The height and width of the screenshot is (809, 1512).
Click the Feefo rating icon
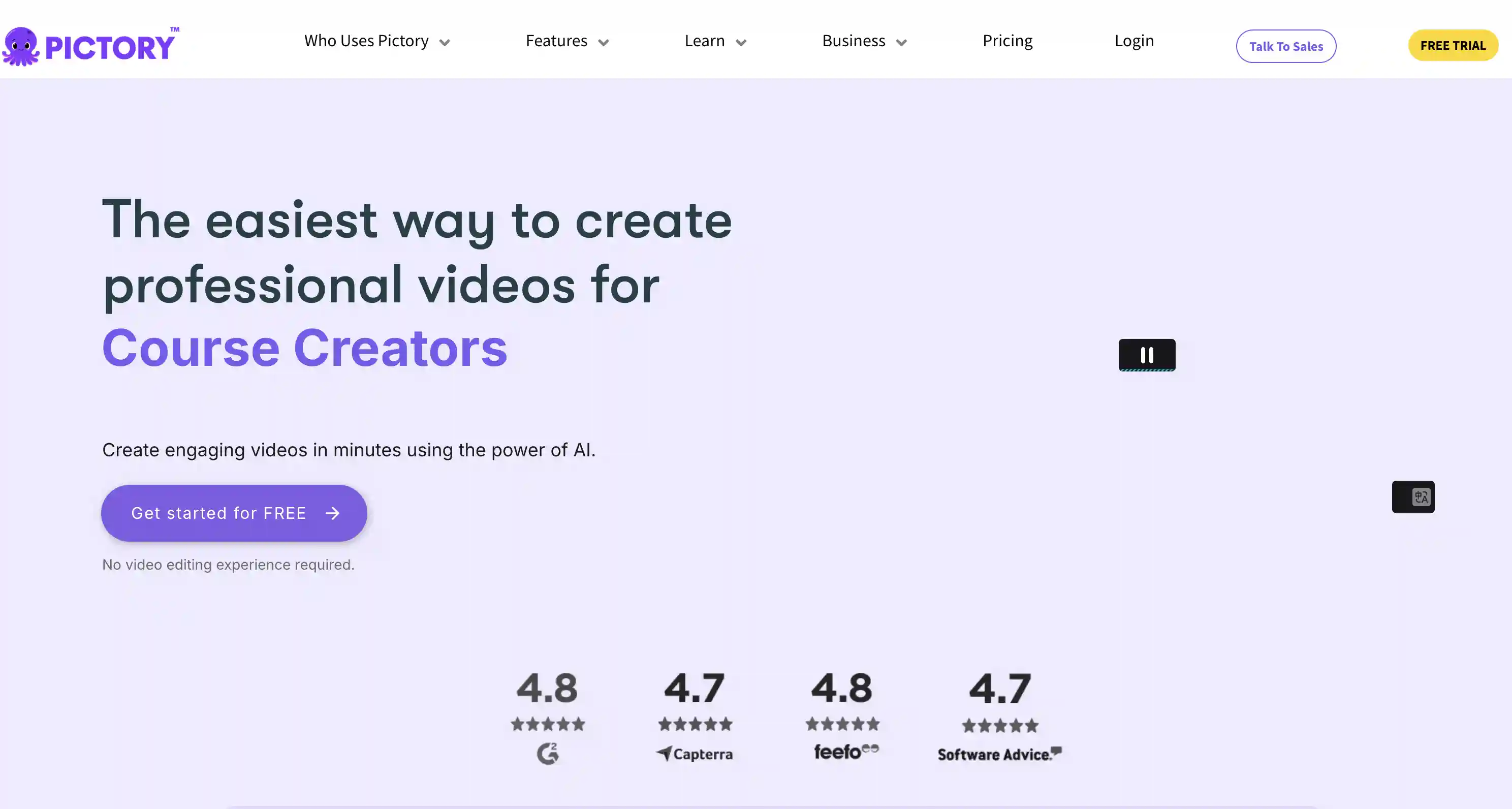point(845,752)
